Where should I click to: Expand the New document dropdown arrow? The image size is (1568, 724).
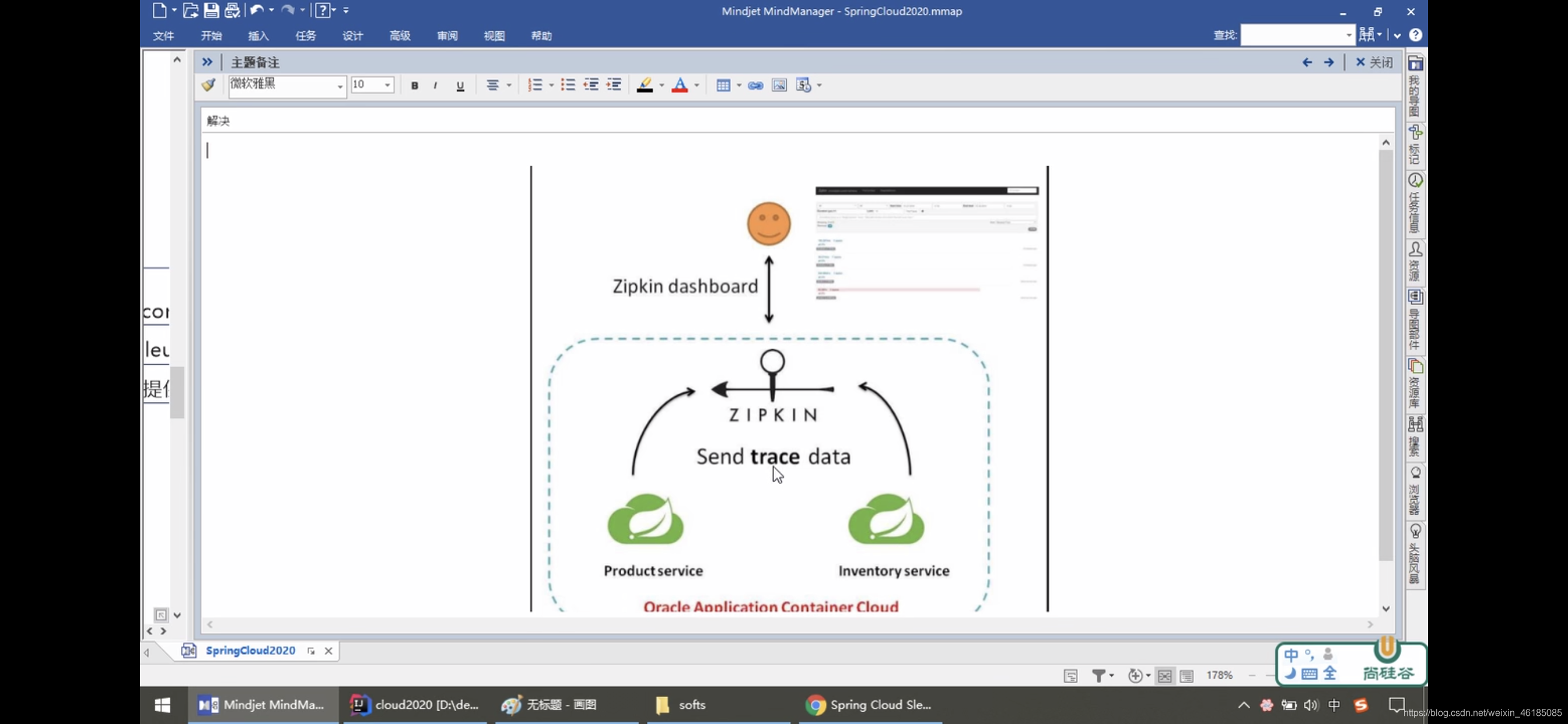[x=174, y=10]
